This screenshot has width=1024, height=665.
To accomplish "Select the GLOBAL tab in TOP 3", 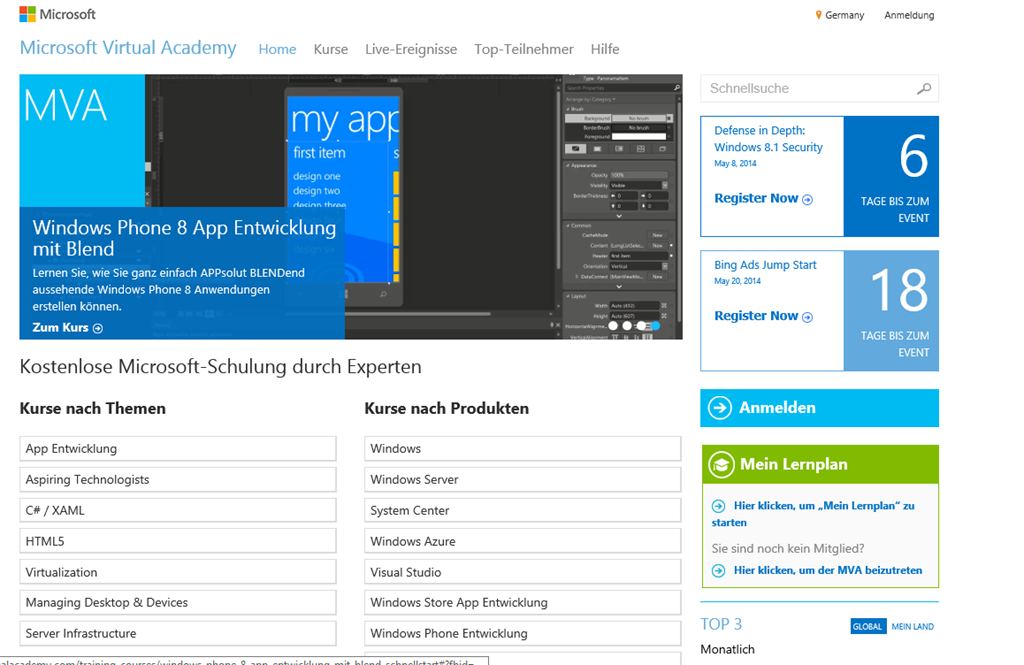I will [x=868, y=627].
